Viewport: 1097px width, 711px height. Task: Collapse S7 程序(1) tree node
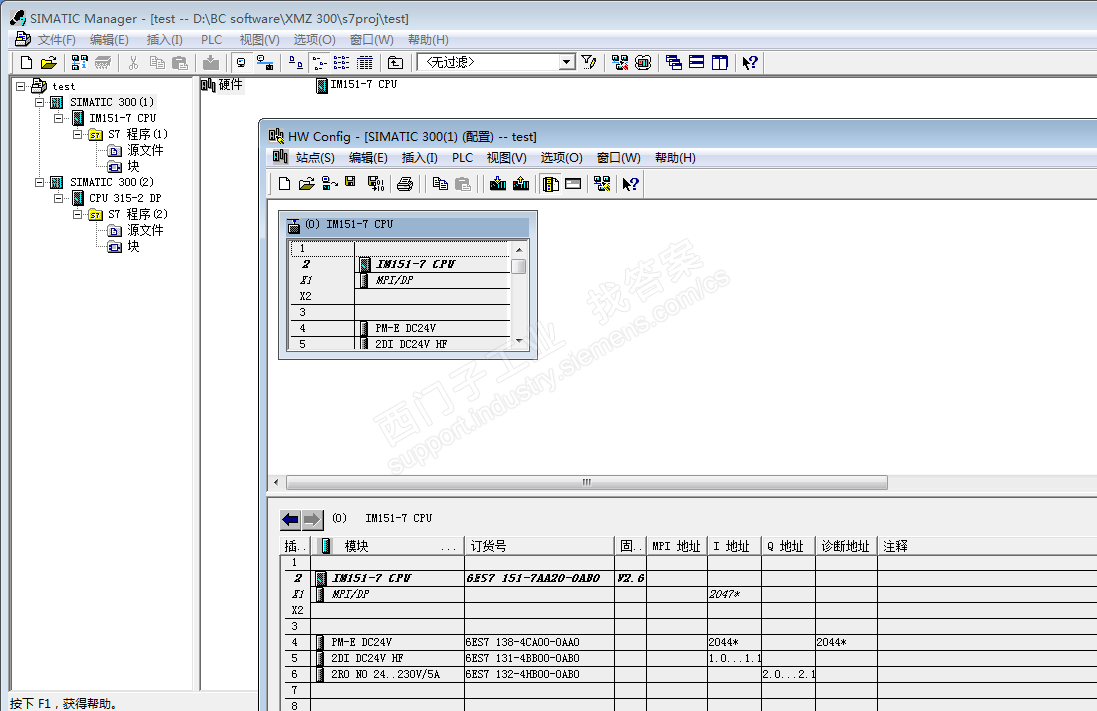[x=78, y=134]
